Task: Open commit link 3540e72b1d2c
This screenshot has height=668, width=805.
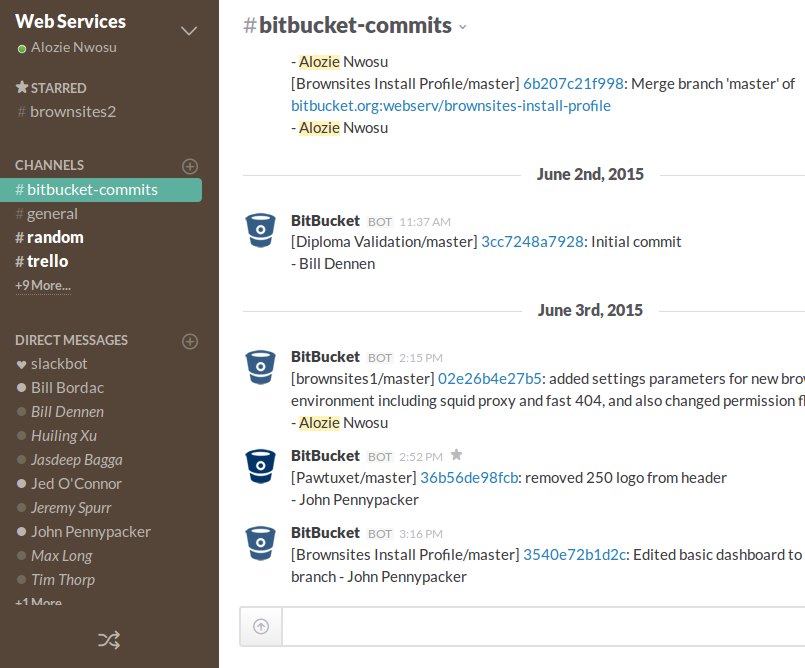Action: (574, 555)
